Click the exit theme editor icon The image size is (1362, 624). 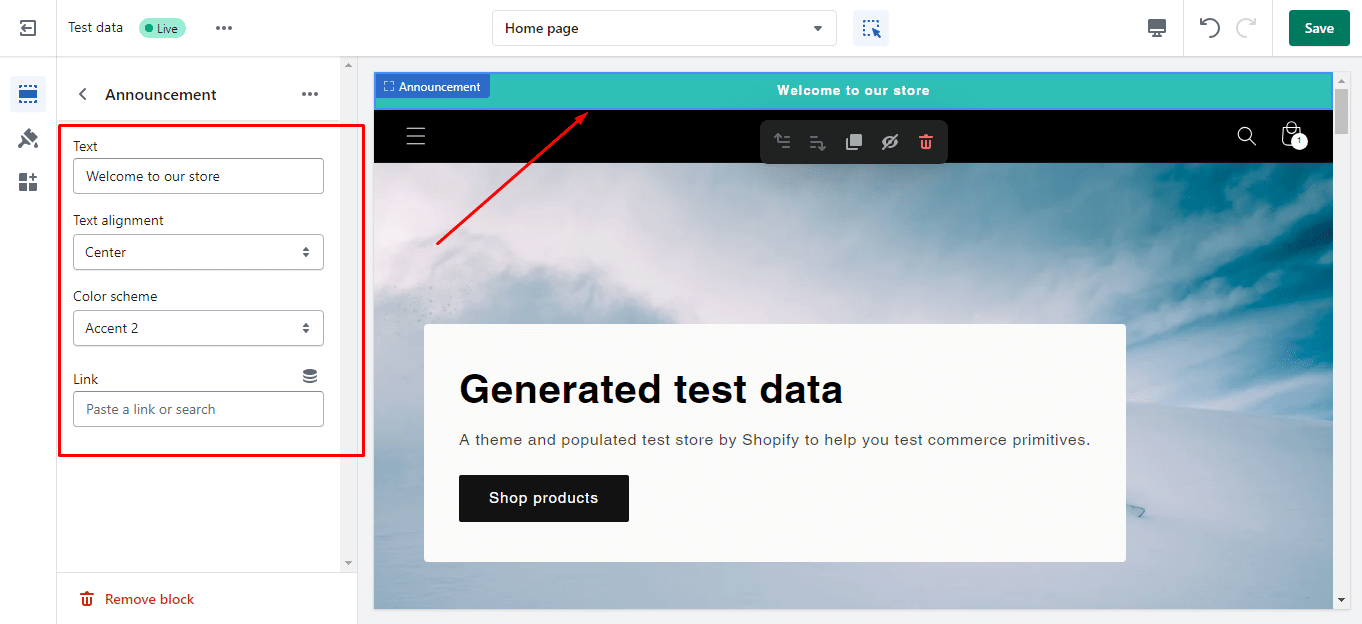27,27
